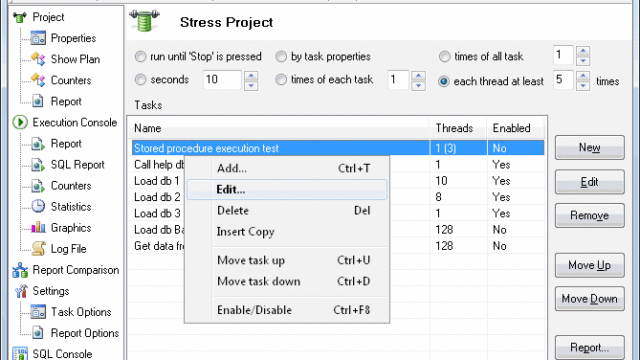
Task: Choose Move task down menu entry
Action: (287, 282)
